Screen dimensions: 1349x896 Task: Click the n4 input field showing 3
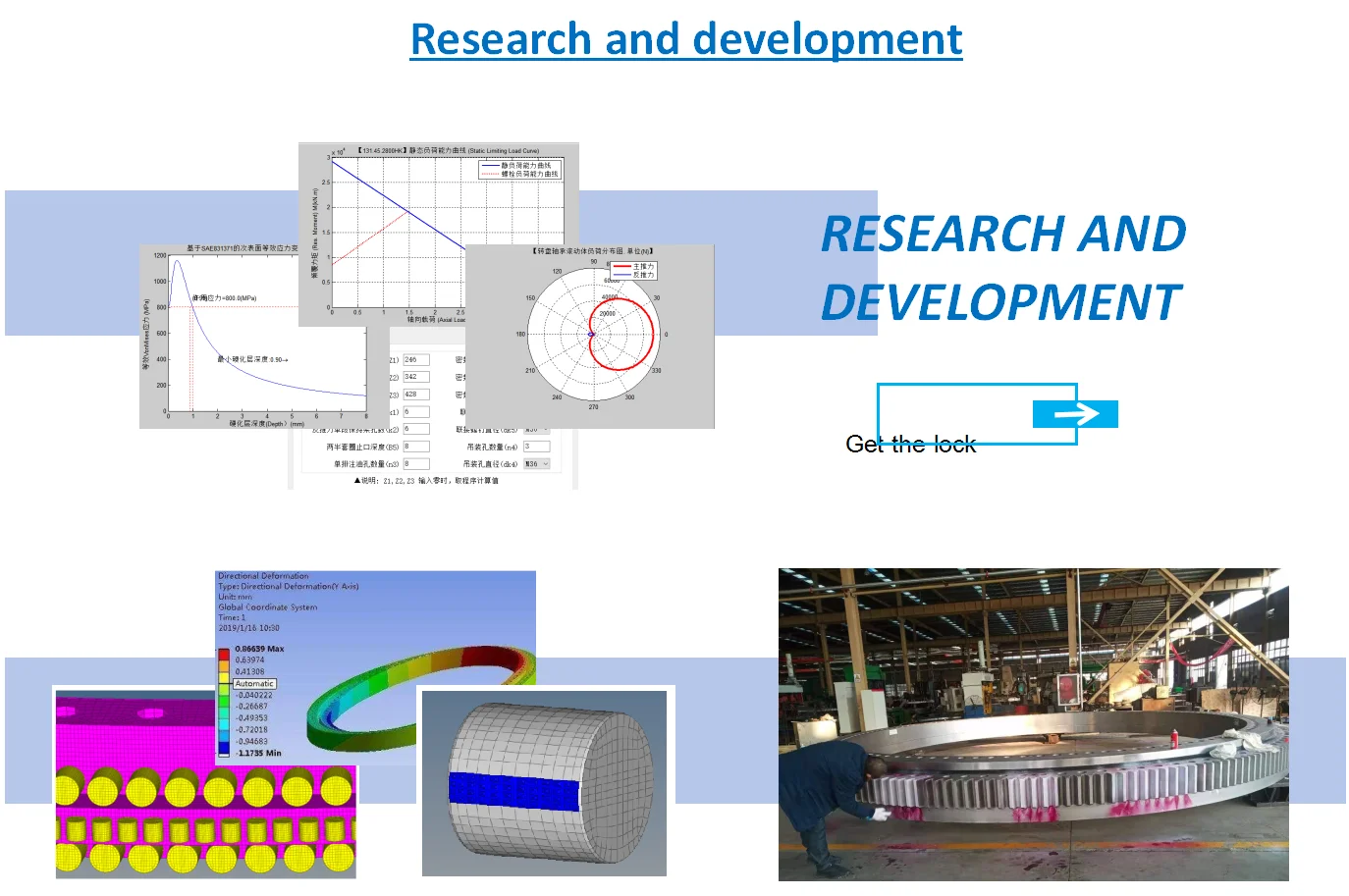tap(535, 447)
